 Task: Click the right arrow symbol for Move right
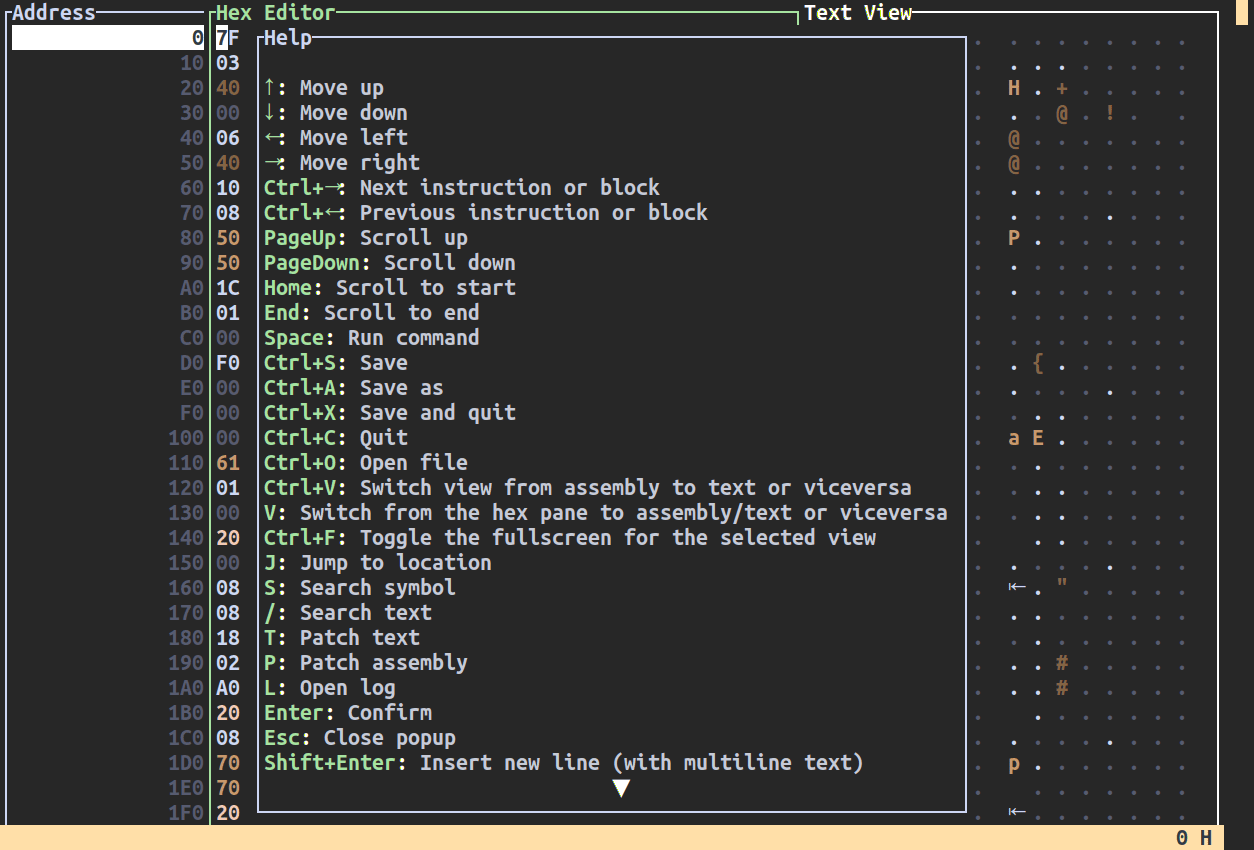pos(272,163)
